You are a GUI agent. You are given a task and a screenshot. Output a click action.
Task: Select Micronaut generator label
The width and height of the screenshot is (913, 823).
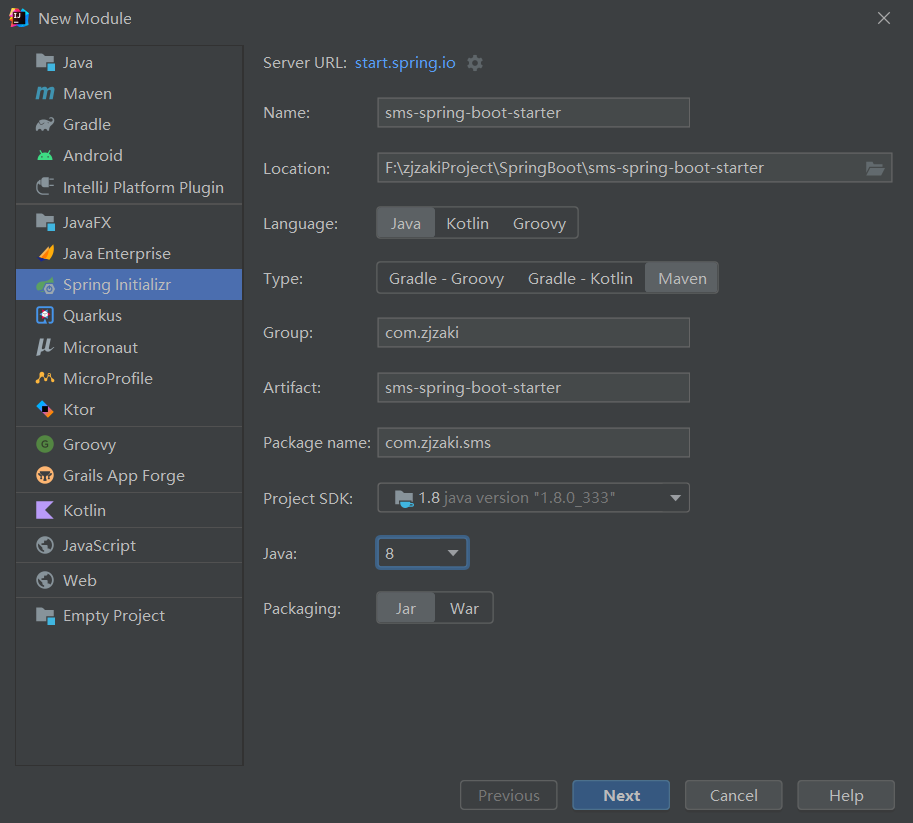point(101,348)
